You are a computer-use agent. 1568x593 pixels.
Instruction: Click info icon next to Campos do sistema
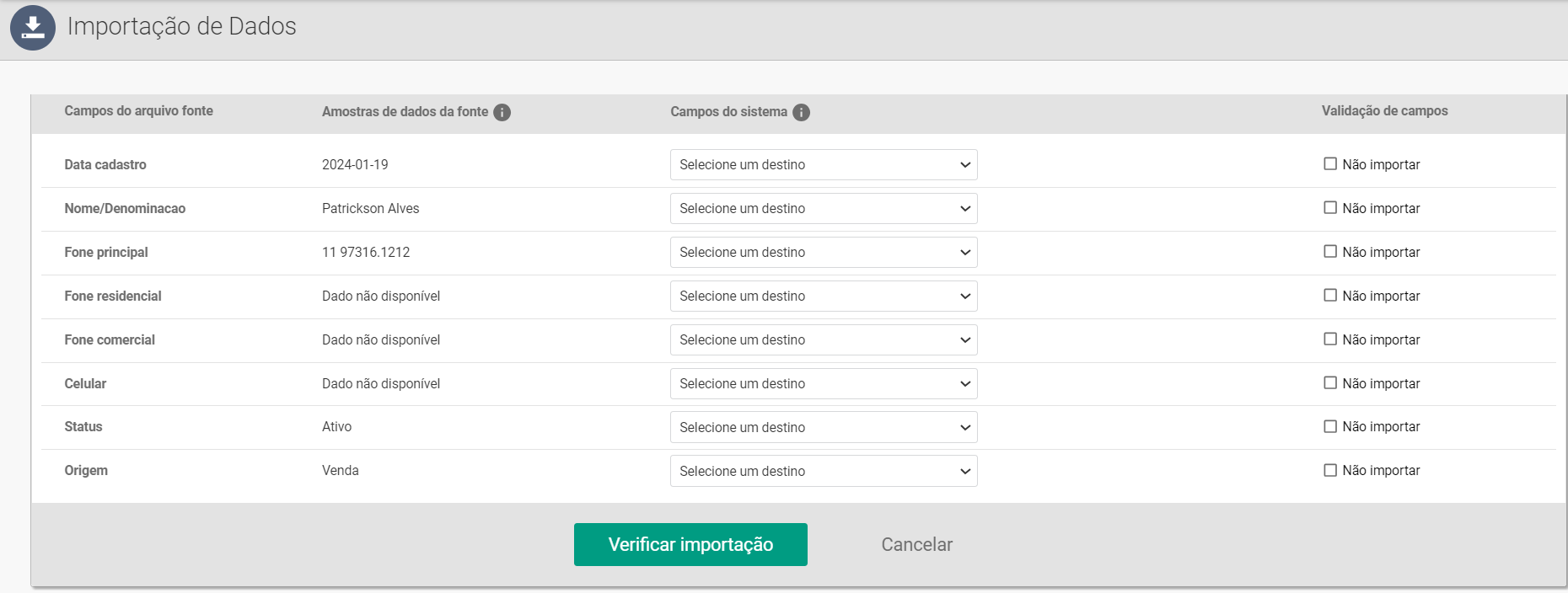coord(801,112)
